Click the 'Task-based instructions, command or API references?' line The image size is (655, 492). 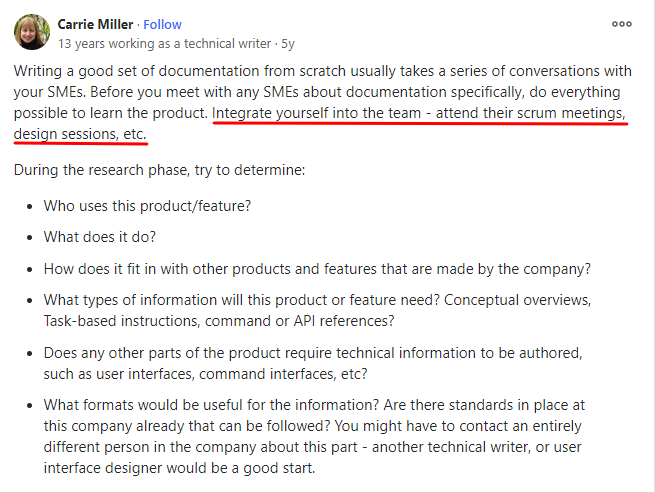[x=219, y=321]
